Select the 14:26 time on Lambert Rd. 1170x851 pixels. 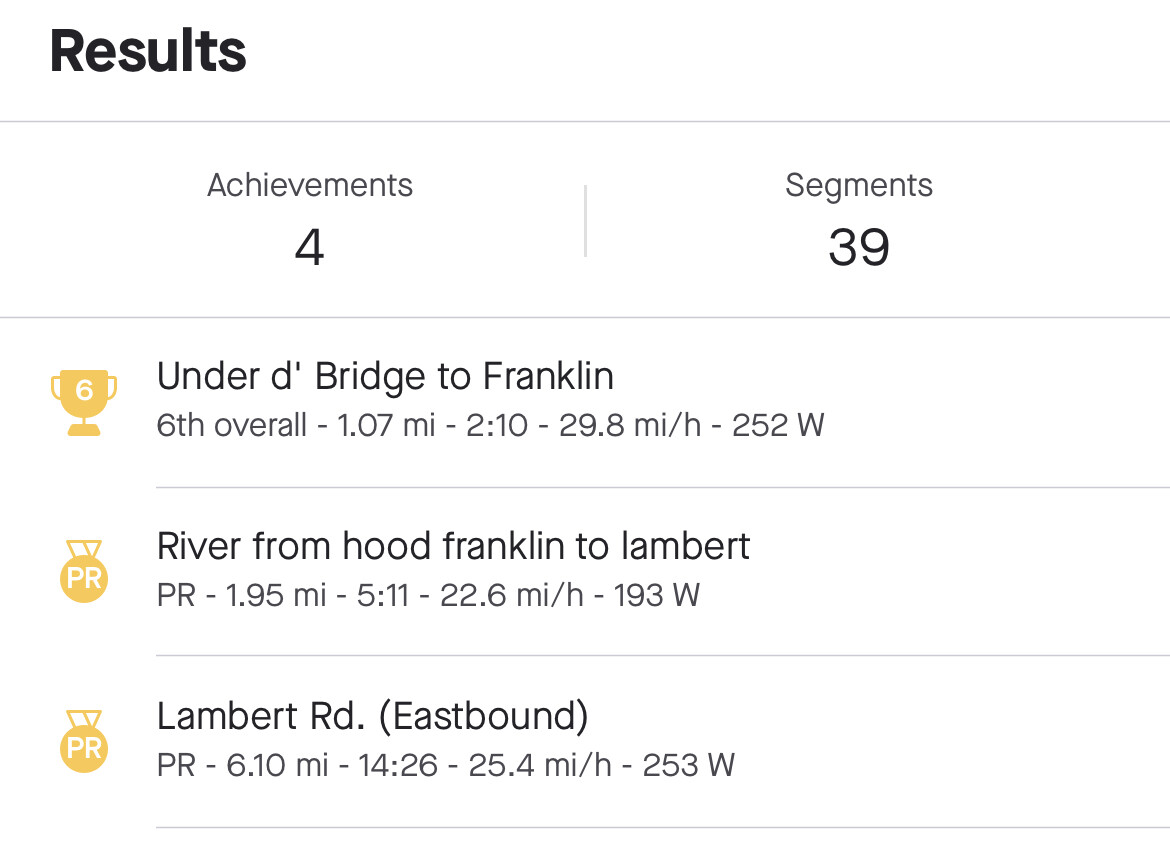coord(398,765)
